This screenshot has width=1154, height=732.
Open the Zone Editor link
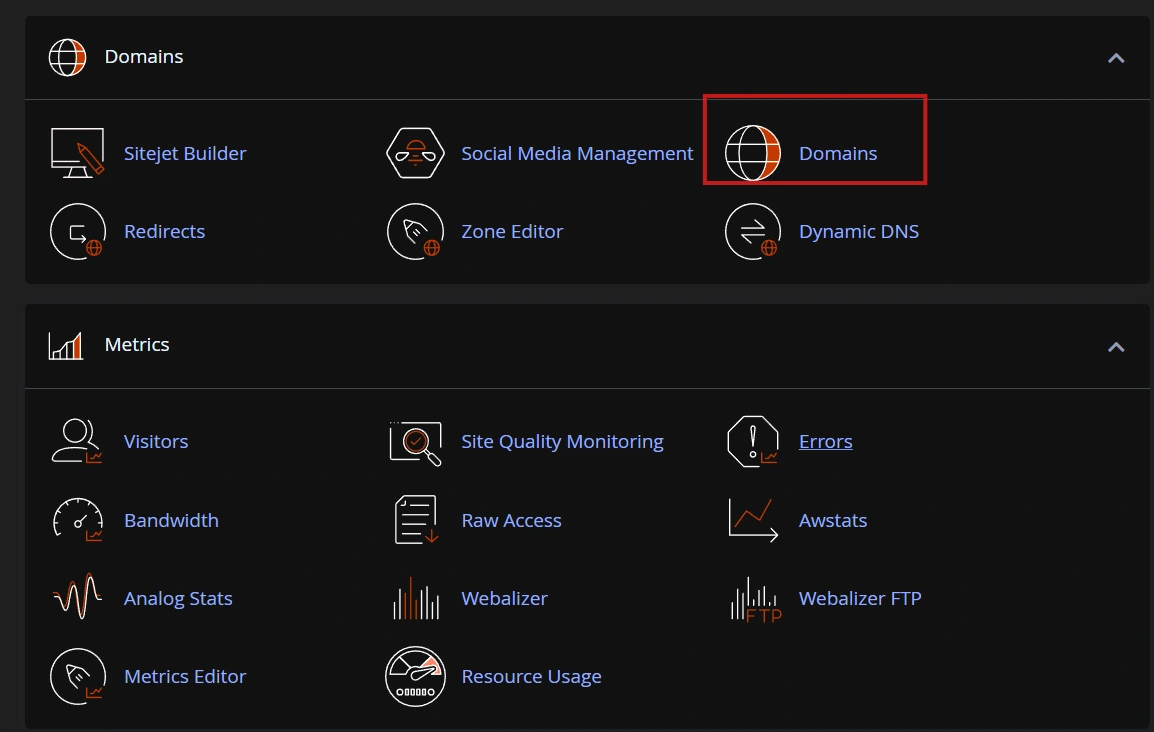[x=511, y=232]
